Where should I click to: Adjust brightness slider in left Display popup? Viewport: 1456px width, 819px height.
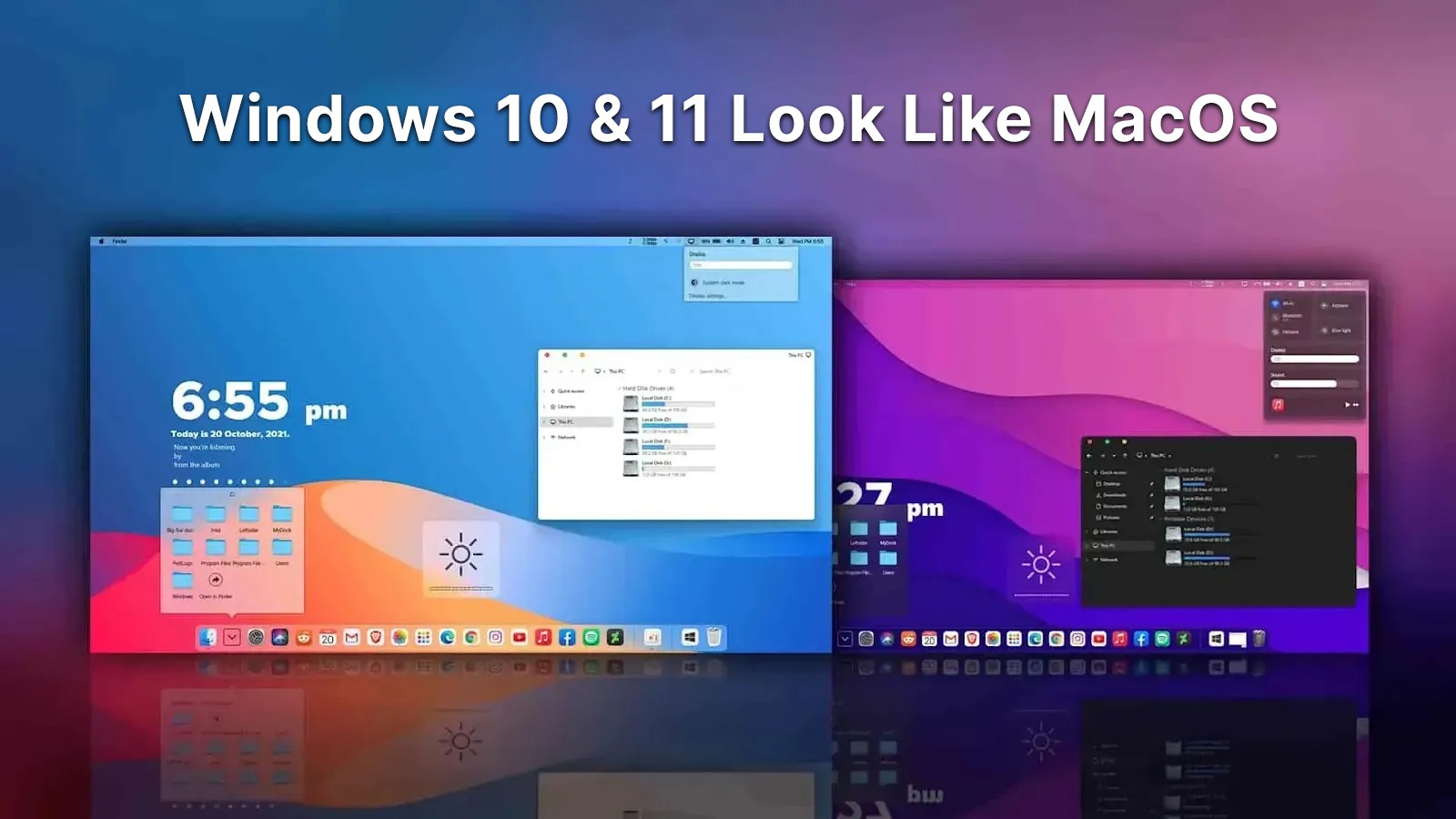click(x=741, y=265)
